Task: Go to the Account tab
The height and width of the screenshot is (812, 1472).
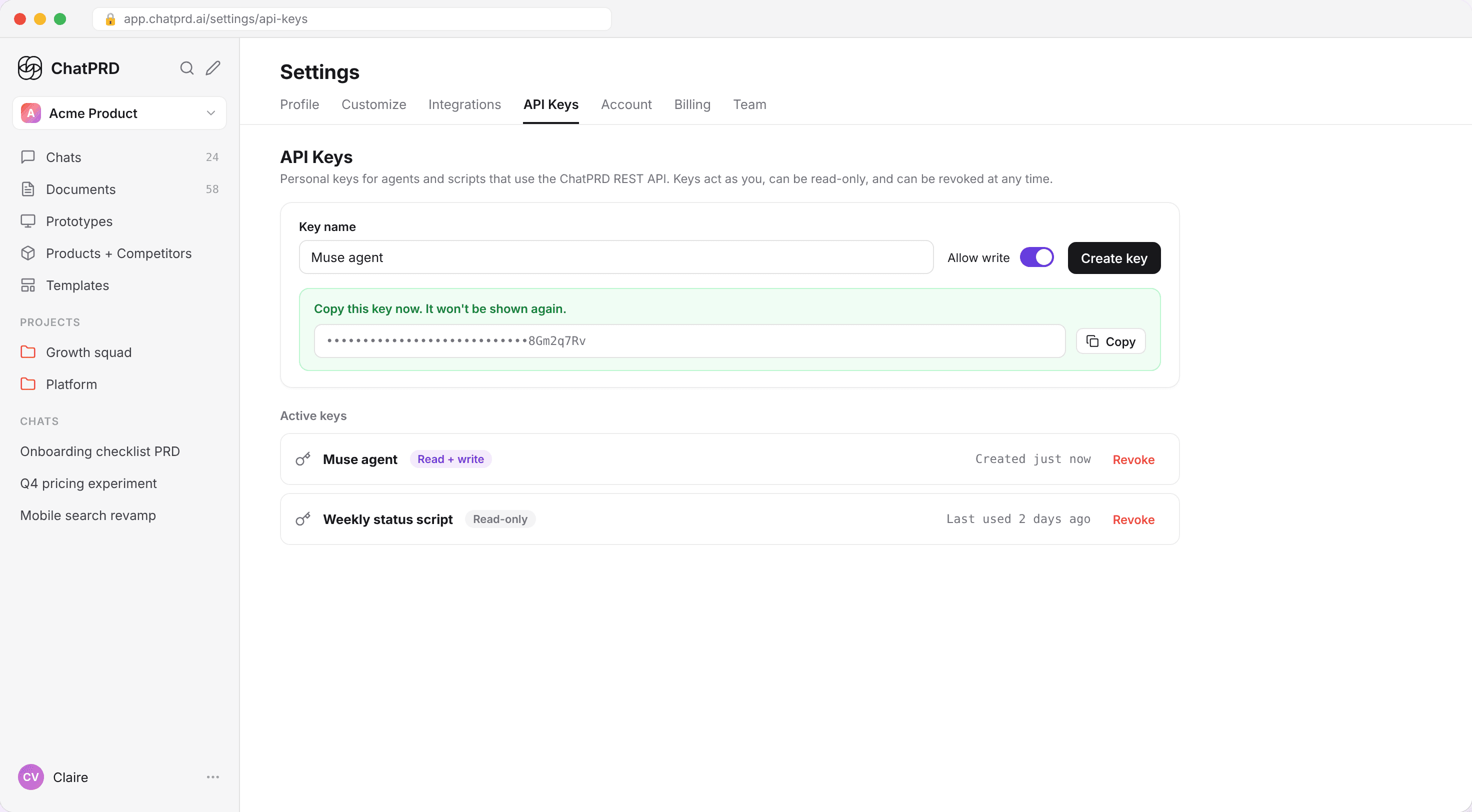Action: [626, 104]
